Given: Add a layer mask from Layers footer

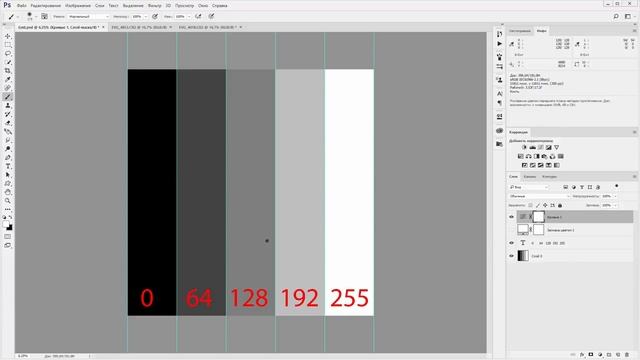Looking at the screenshot, I should pyautogui.click(x=591, y=355).
